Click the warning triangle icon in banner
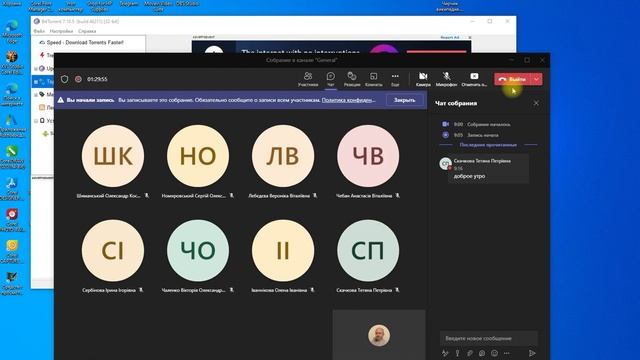 [60, 100]
